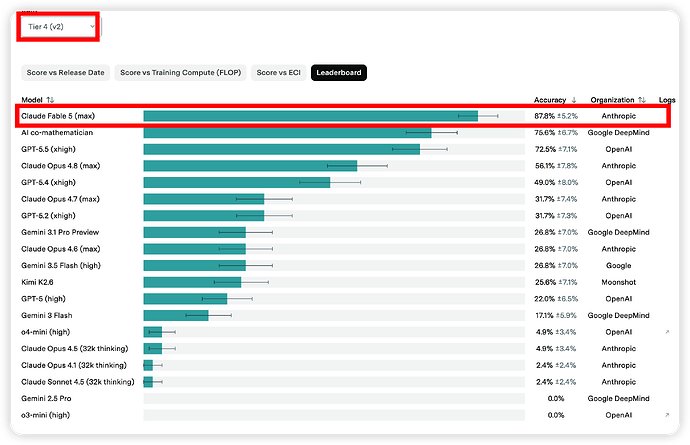This screenshot has width=690, height=445.
Task: Select the GPT-5.5 (xhigh) row label
Action: [x=48, y=149]
